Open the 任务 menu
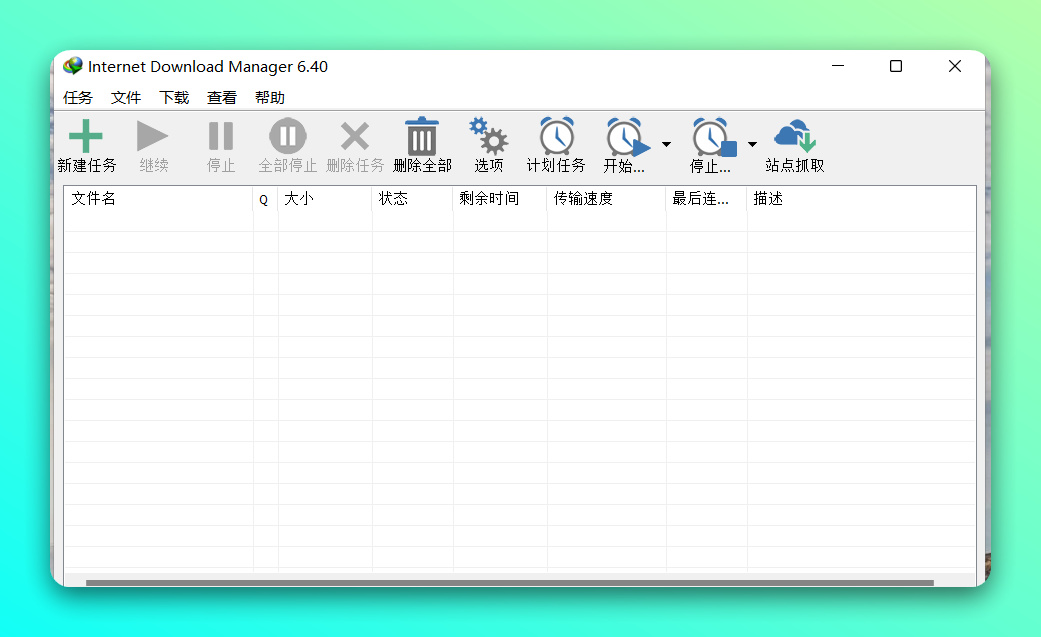Image resolution: width=1041 pixels, height=637 pixels. tap(78, 98)
